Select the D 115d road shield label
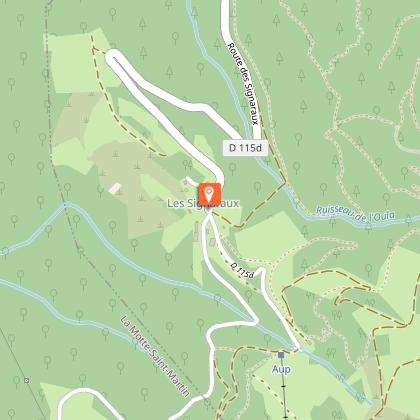The width and height of the screenshot is (420, 420). 245,148
